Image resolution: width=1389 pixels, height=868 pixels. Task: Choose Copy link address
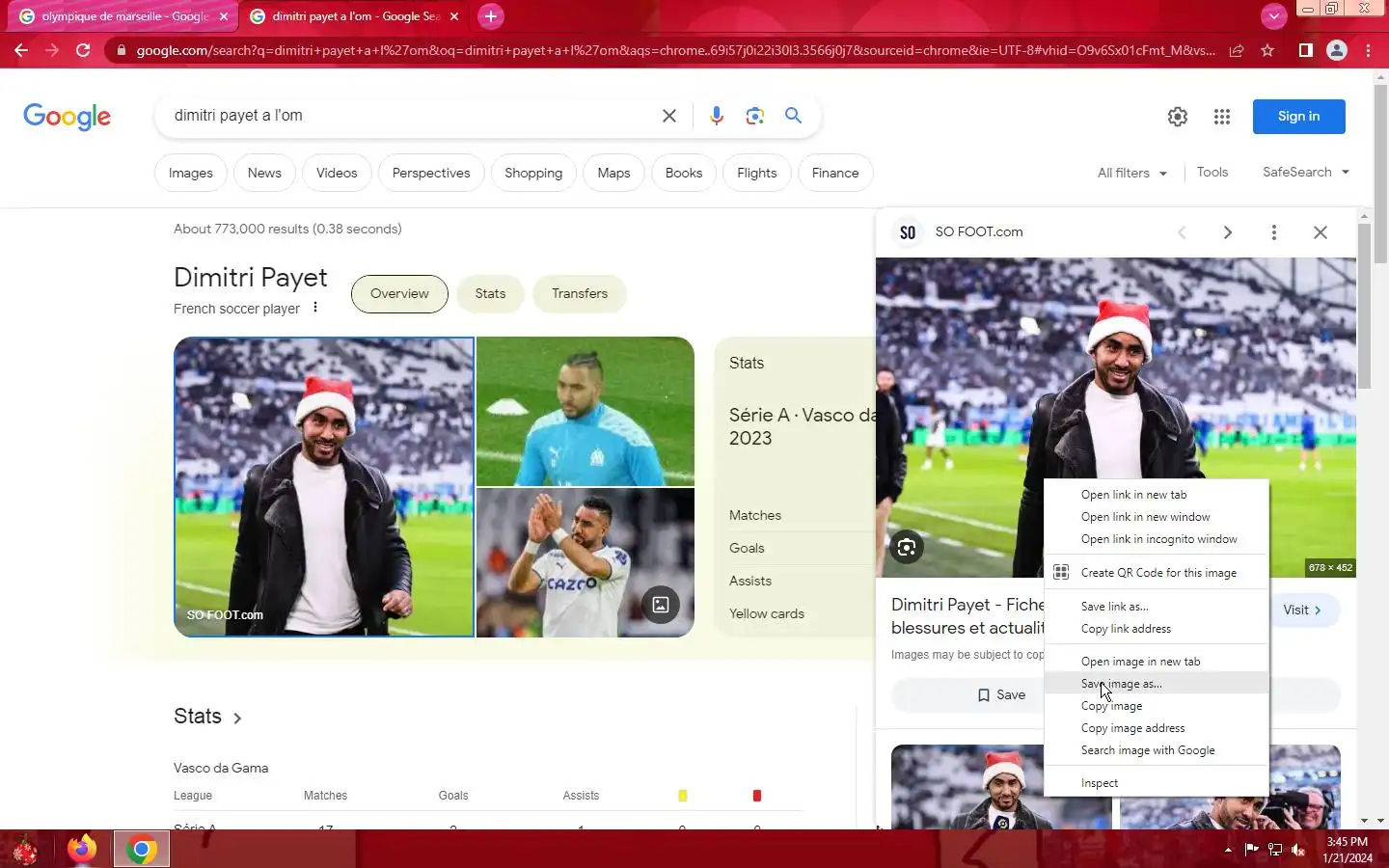pyautogui.click(x=1157, y=629)
